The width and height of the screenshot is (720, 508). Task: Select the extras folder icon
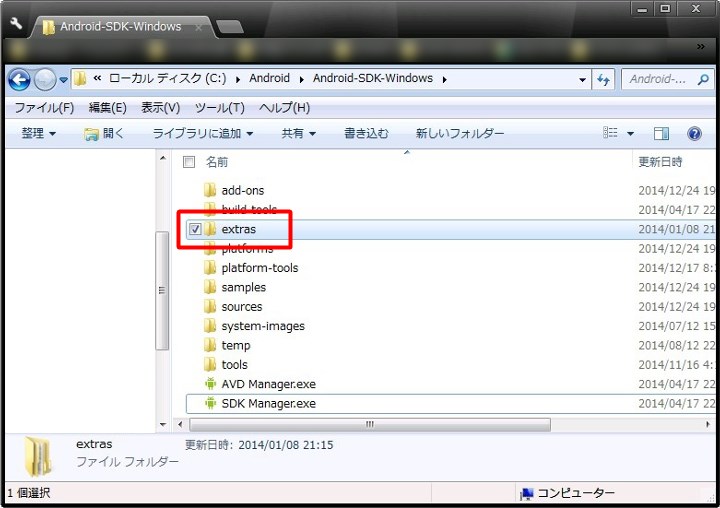pyautogui.click(x=210, y=228)
